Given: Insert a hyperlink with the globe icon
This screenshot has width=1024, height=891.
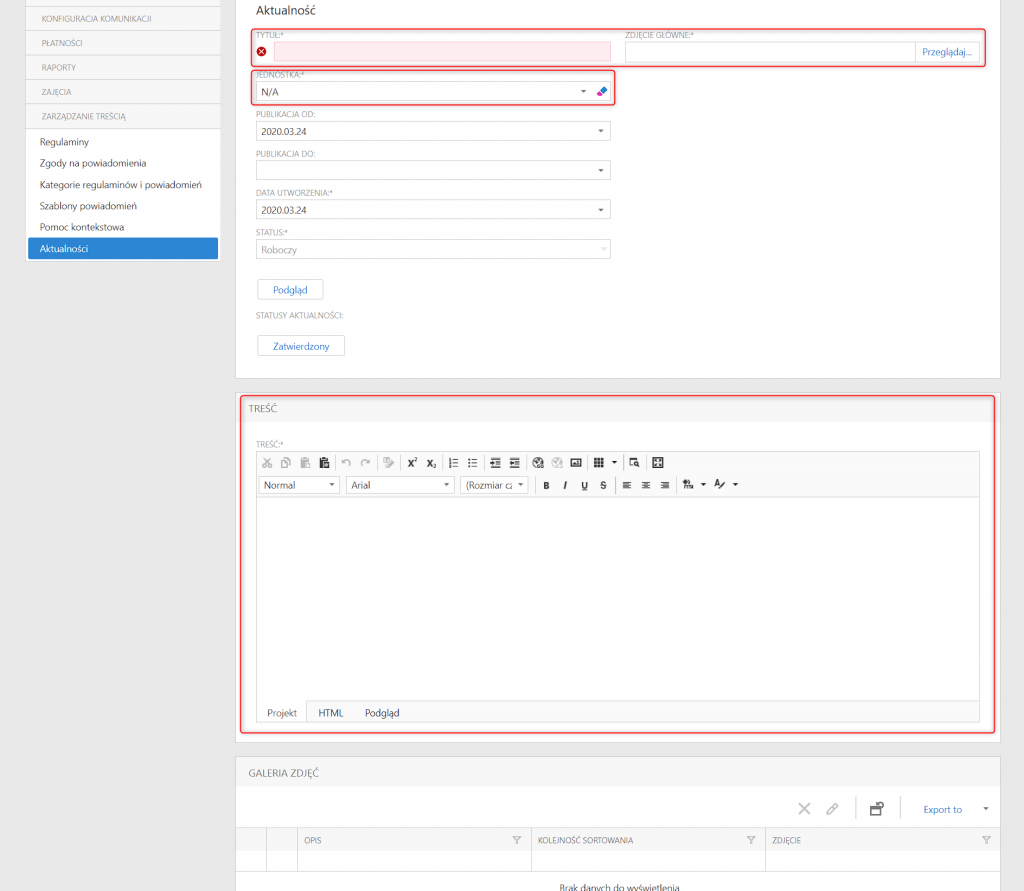Looking at the screenshot, I should [538, 463].
